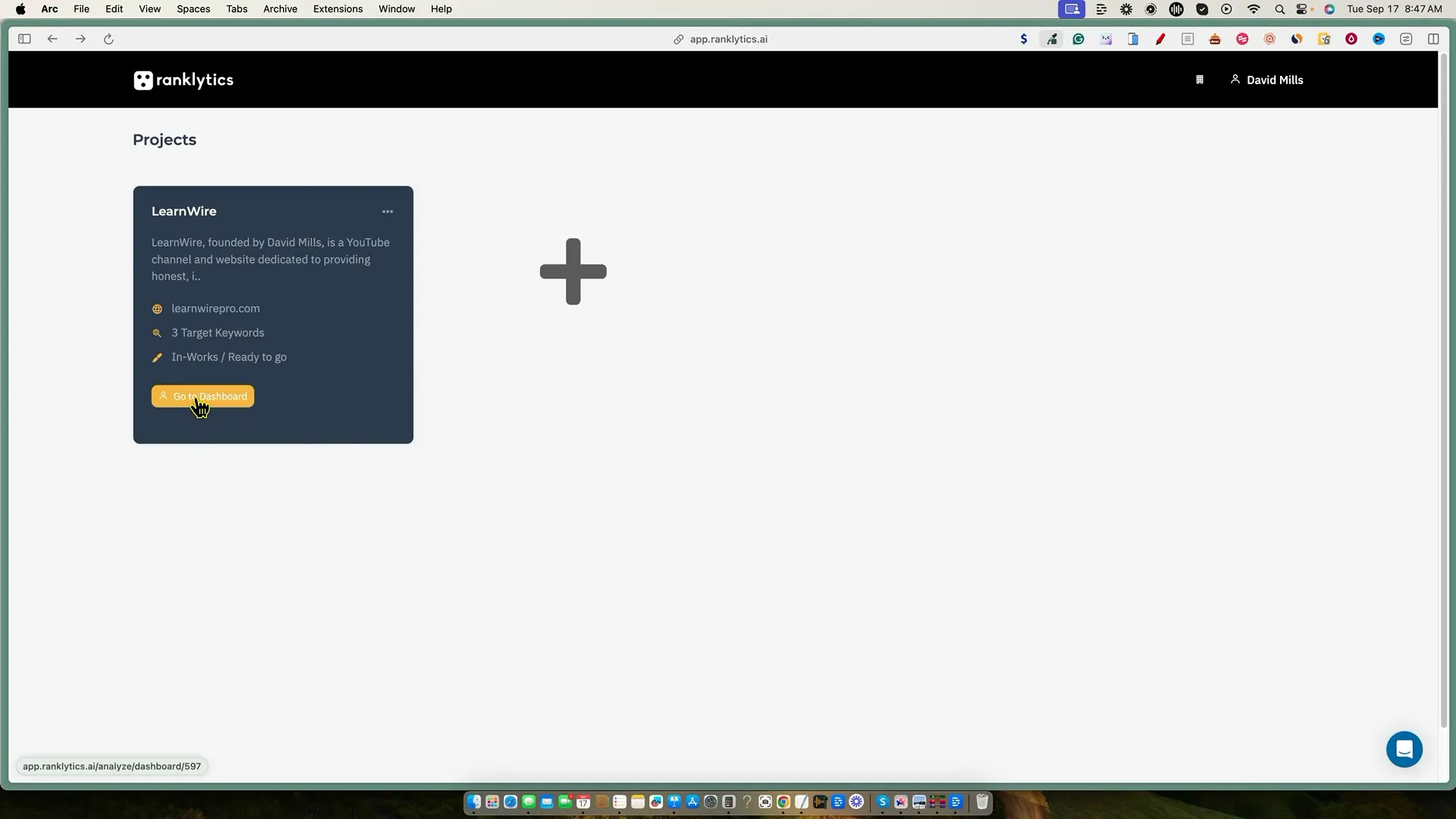Go back to previous page
The width and height of the screenshot is (1456, 819).
tap(52, 39)
